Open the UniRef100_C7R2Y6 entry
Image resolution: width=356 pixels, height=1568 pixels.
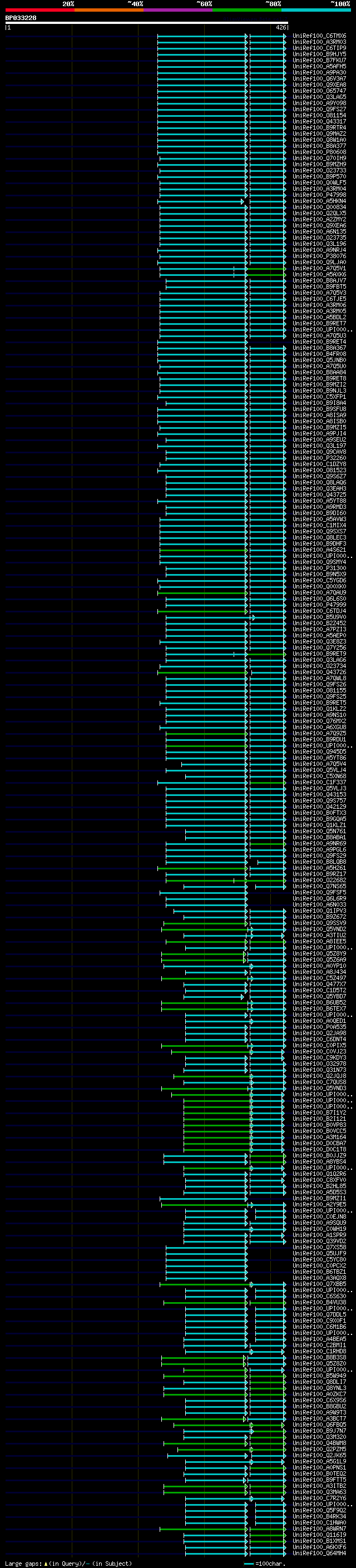[x=319, y=1498]
